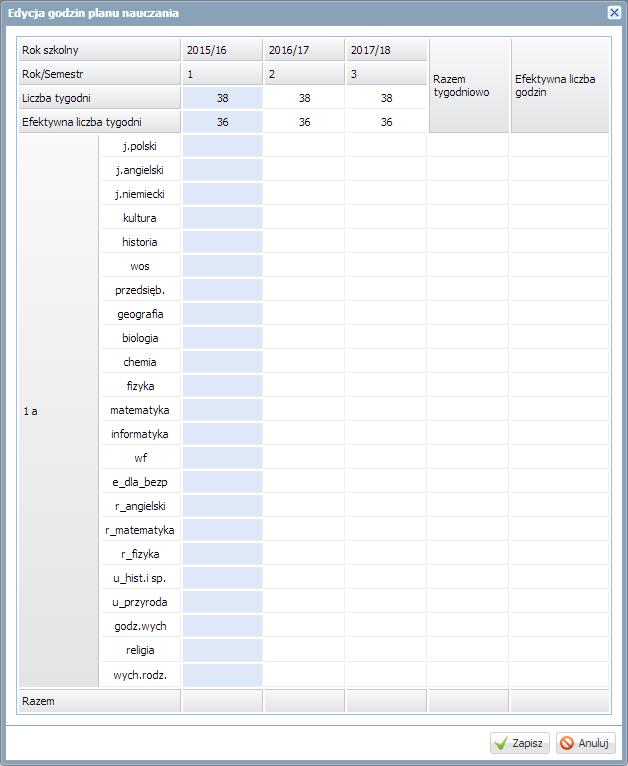Click the informatyka subject label
Image resolution: width=628 pixels, height=766 pixels.
140,434
